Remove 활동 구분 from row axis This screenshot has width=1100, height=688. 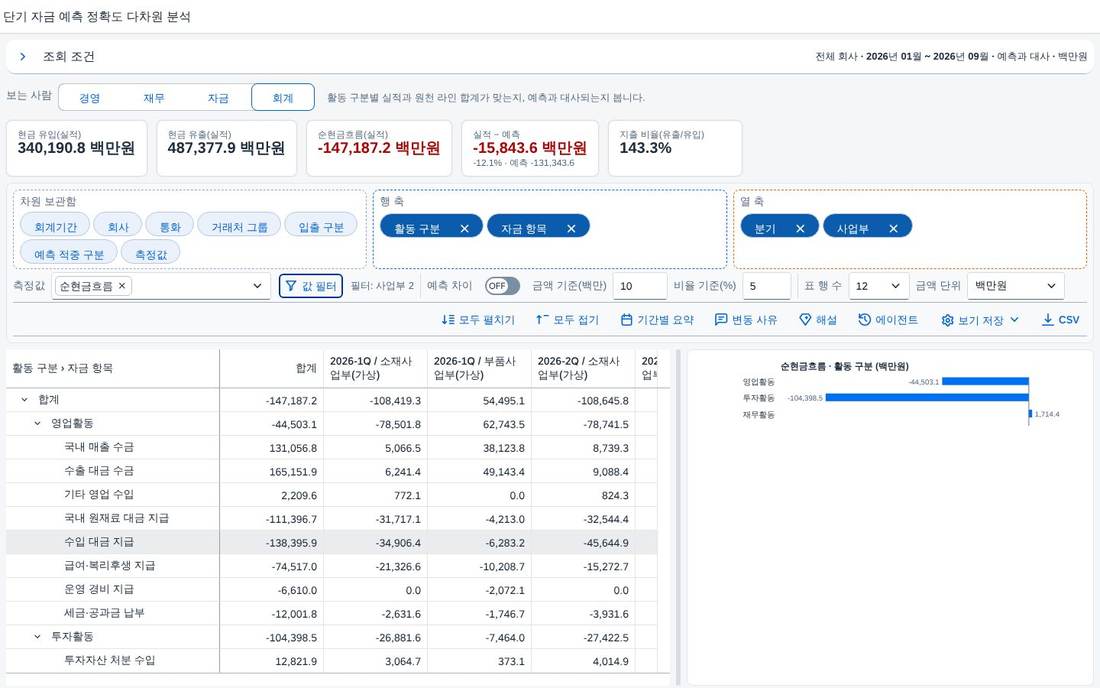click(x=464, y=229)
